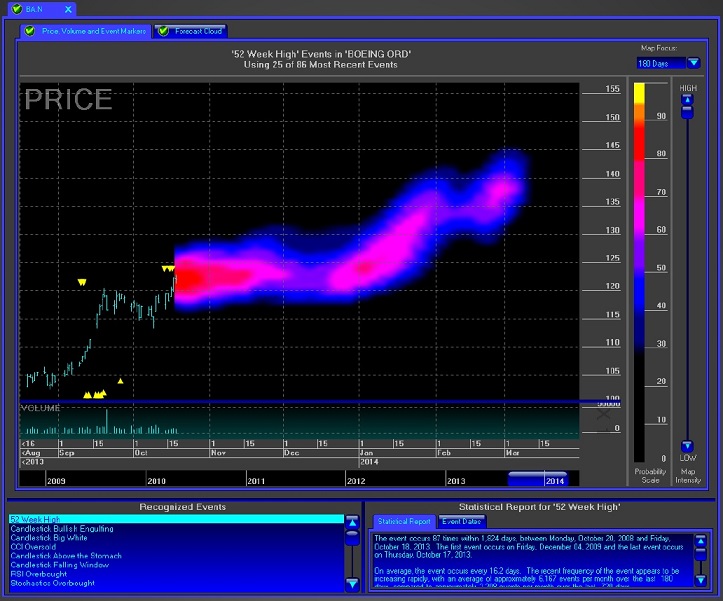Click the 155 price axis label
723x601 pixels.
click(612, 89)
